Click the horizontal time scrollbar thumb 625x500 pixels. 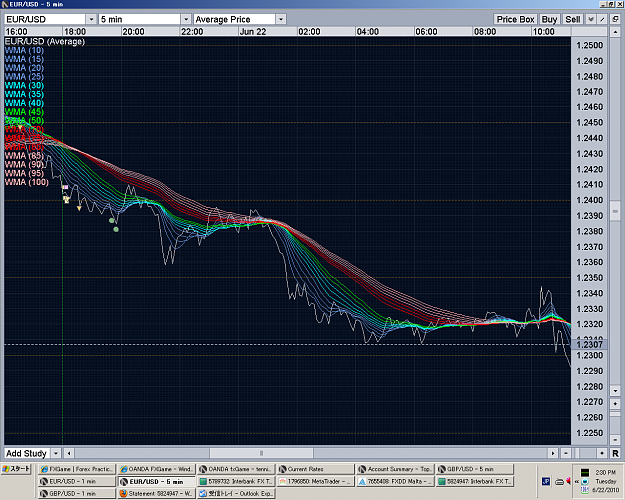261,453
